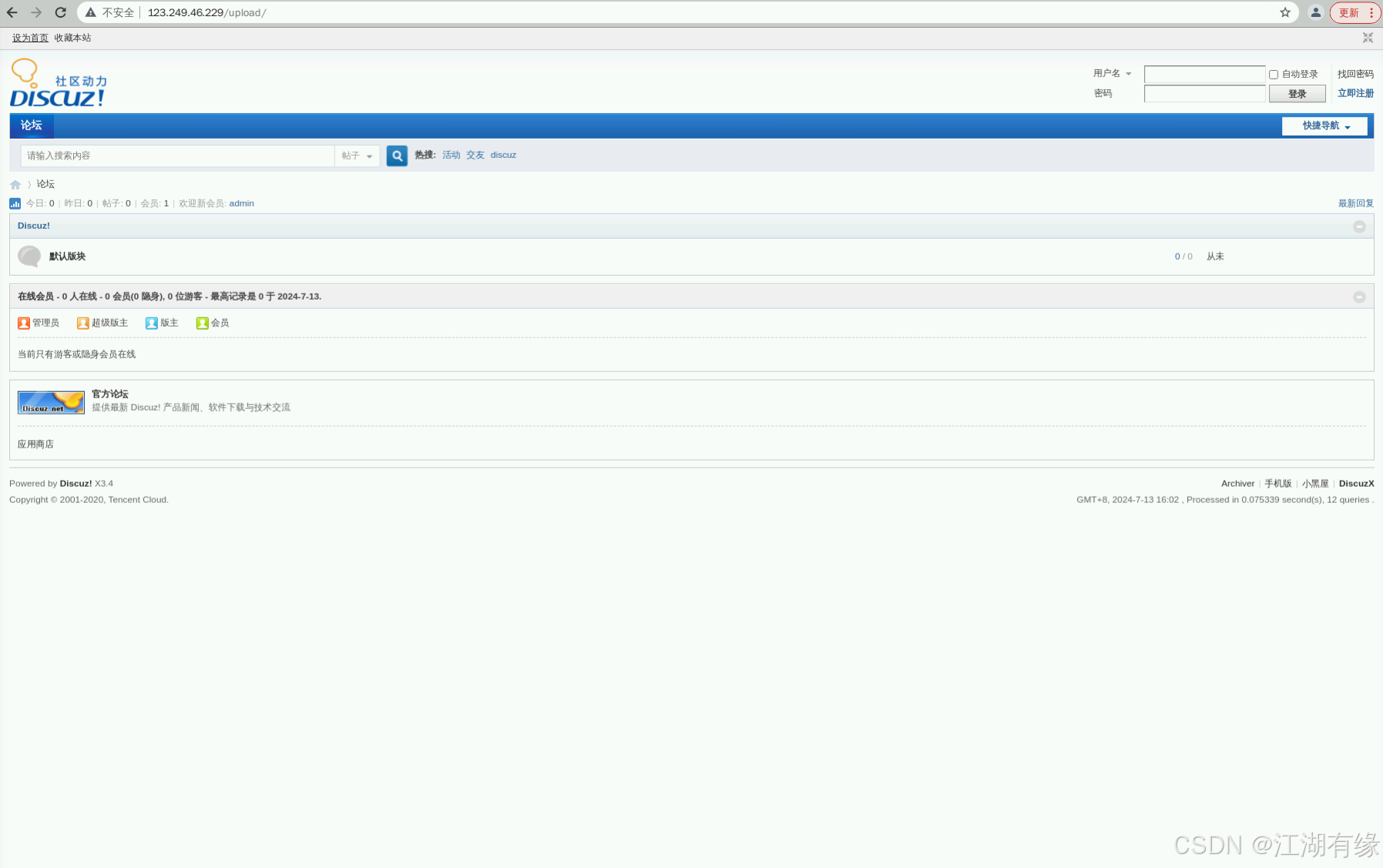Click the 默认版块 post count 0 / 0
Viewport: 1383px width, 868px height.
[x=1183, y=256]
